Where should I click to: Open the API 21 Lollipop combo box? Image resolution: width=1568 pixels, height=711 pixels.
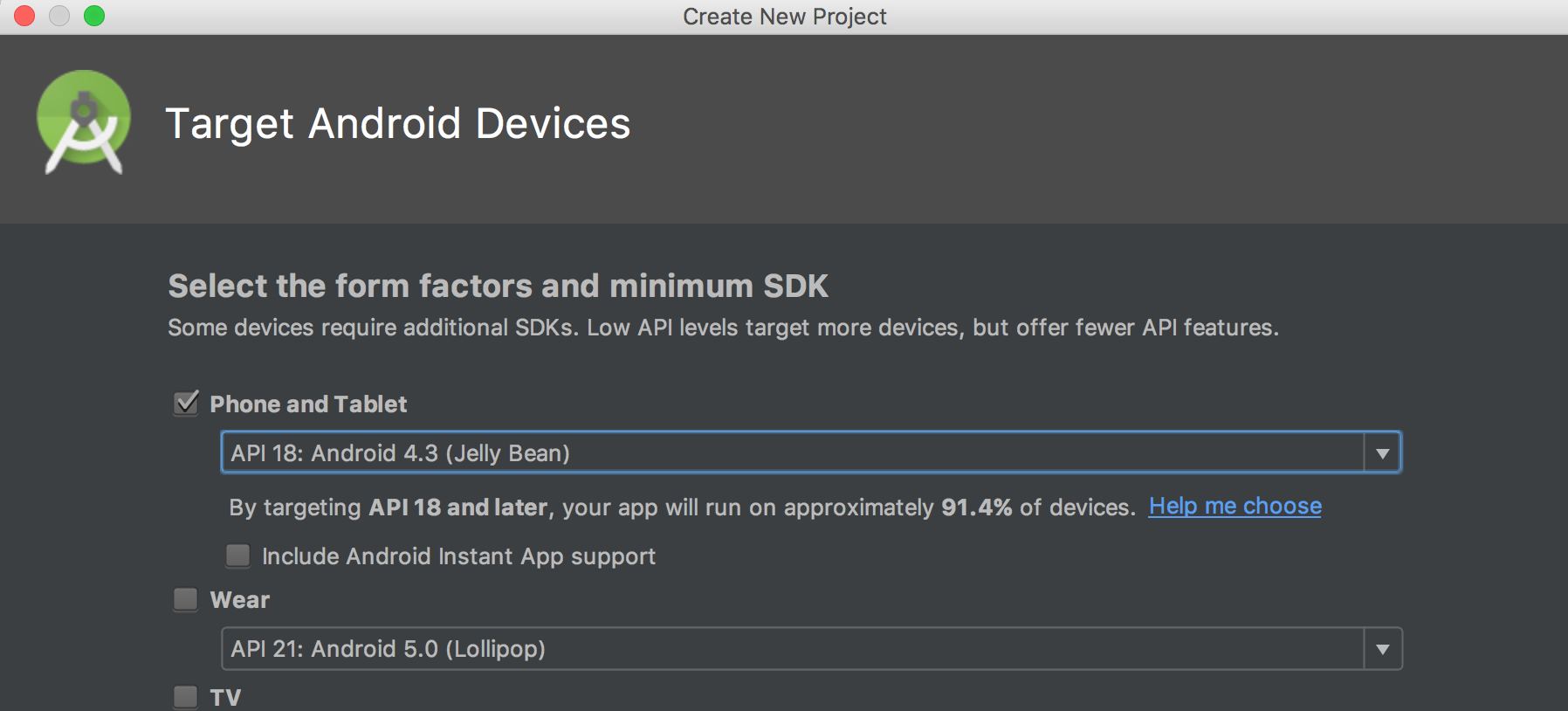point(791,649)
